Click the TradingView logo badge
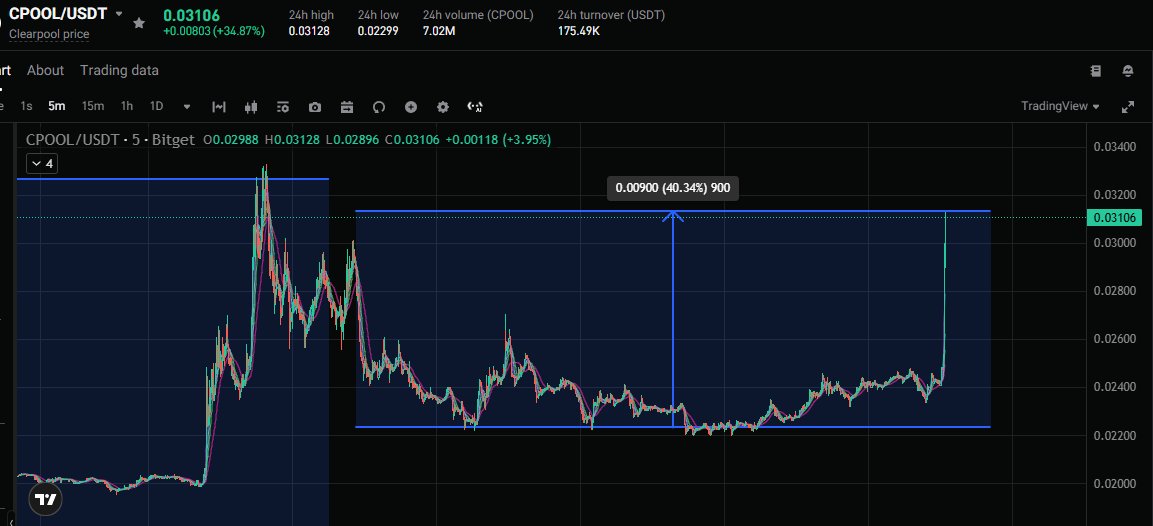Screen dimensions: 1153x526 (x=46, y=500)
